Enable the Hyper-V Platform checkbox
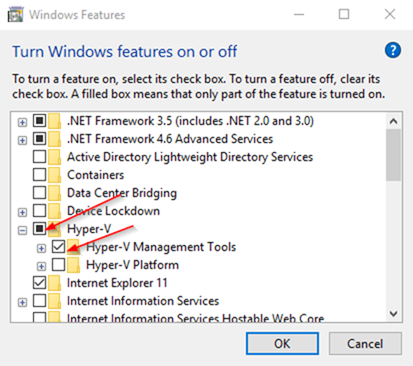413x366 pixels. [59, 265]
